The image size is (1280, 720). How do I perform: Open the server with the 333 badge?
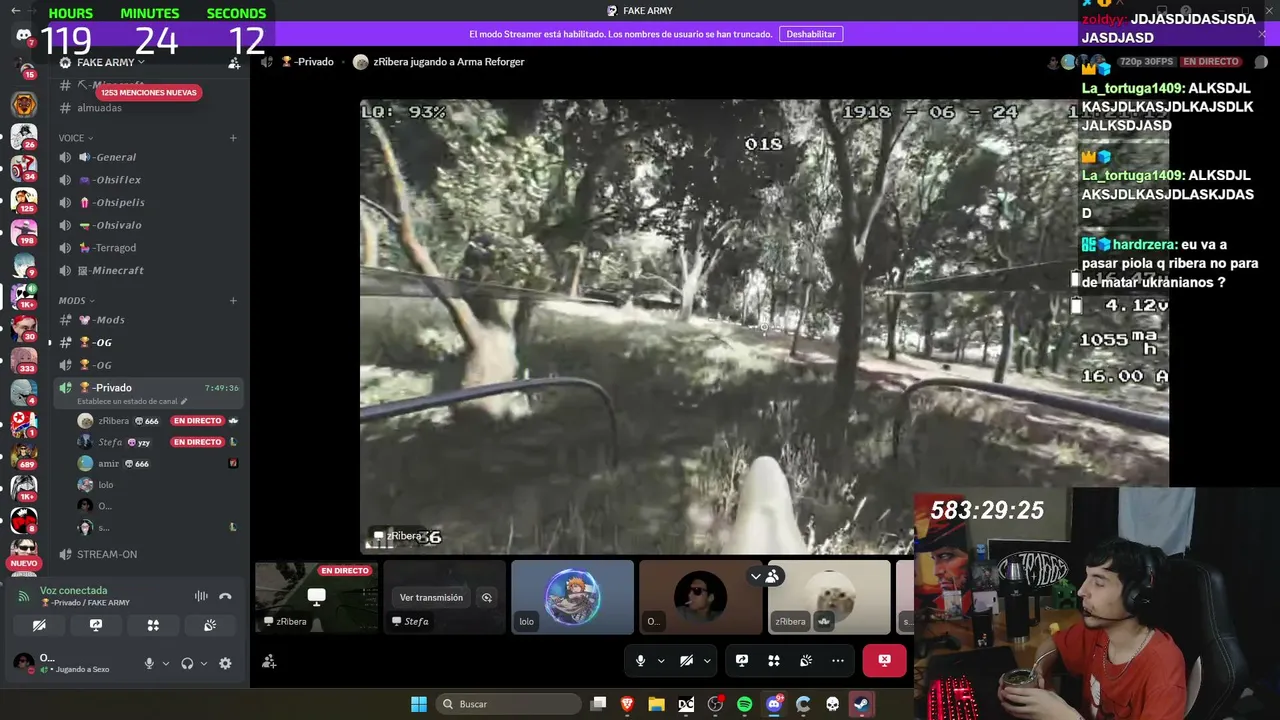pyautogui.click(x=24, y=360)
